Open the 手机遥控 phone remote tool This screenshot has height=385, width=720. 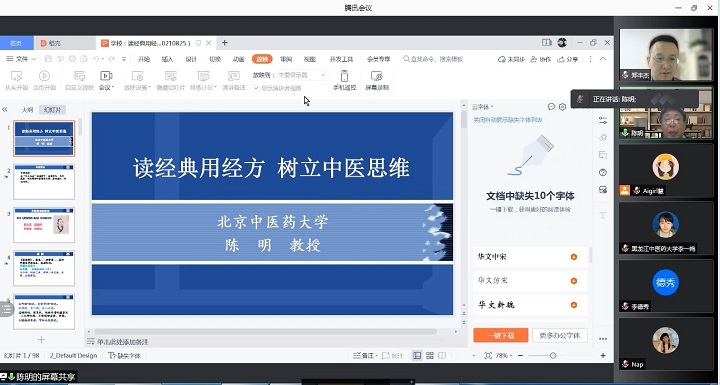point(344,80)
